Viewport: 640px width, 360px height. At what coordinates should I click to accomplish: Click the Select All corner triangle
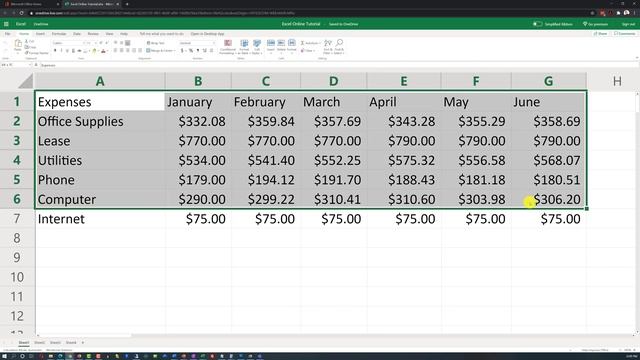[x=26, y=81]
